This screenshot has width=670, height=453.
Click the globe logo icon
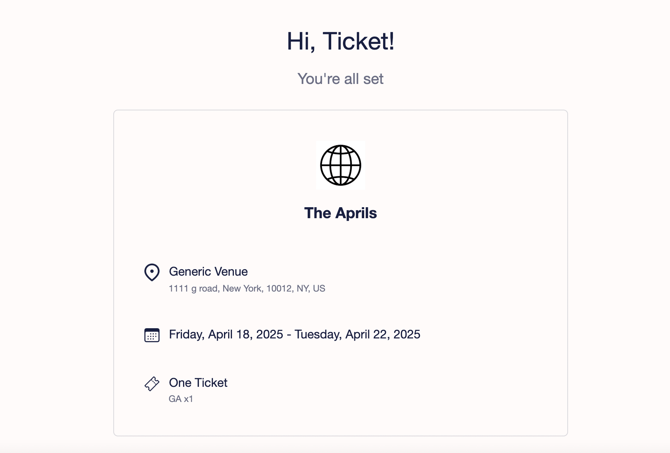tap(341, 165)
